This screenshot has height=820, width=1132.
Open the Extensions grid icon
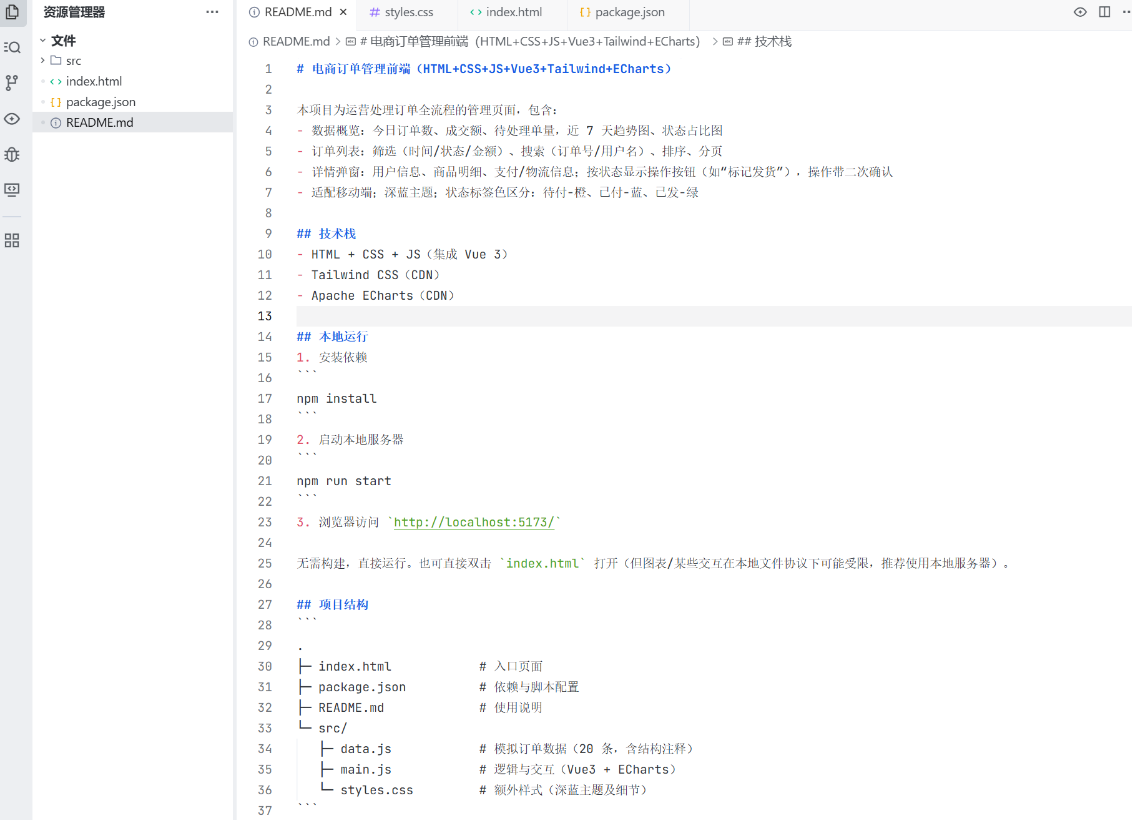coord(12,240)
